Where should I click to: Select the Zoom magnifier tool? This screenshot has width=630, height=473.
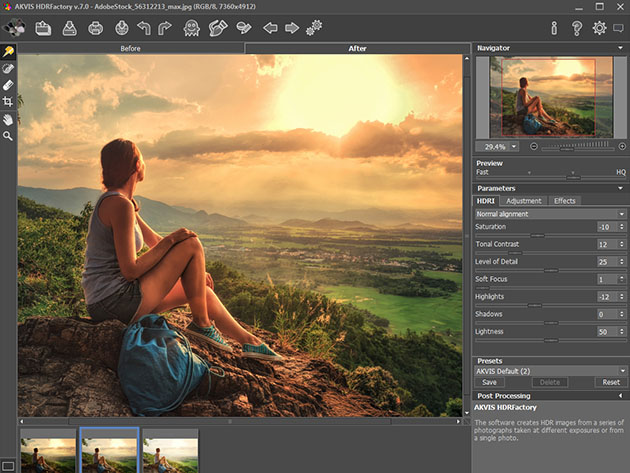[x=8, y=135]
